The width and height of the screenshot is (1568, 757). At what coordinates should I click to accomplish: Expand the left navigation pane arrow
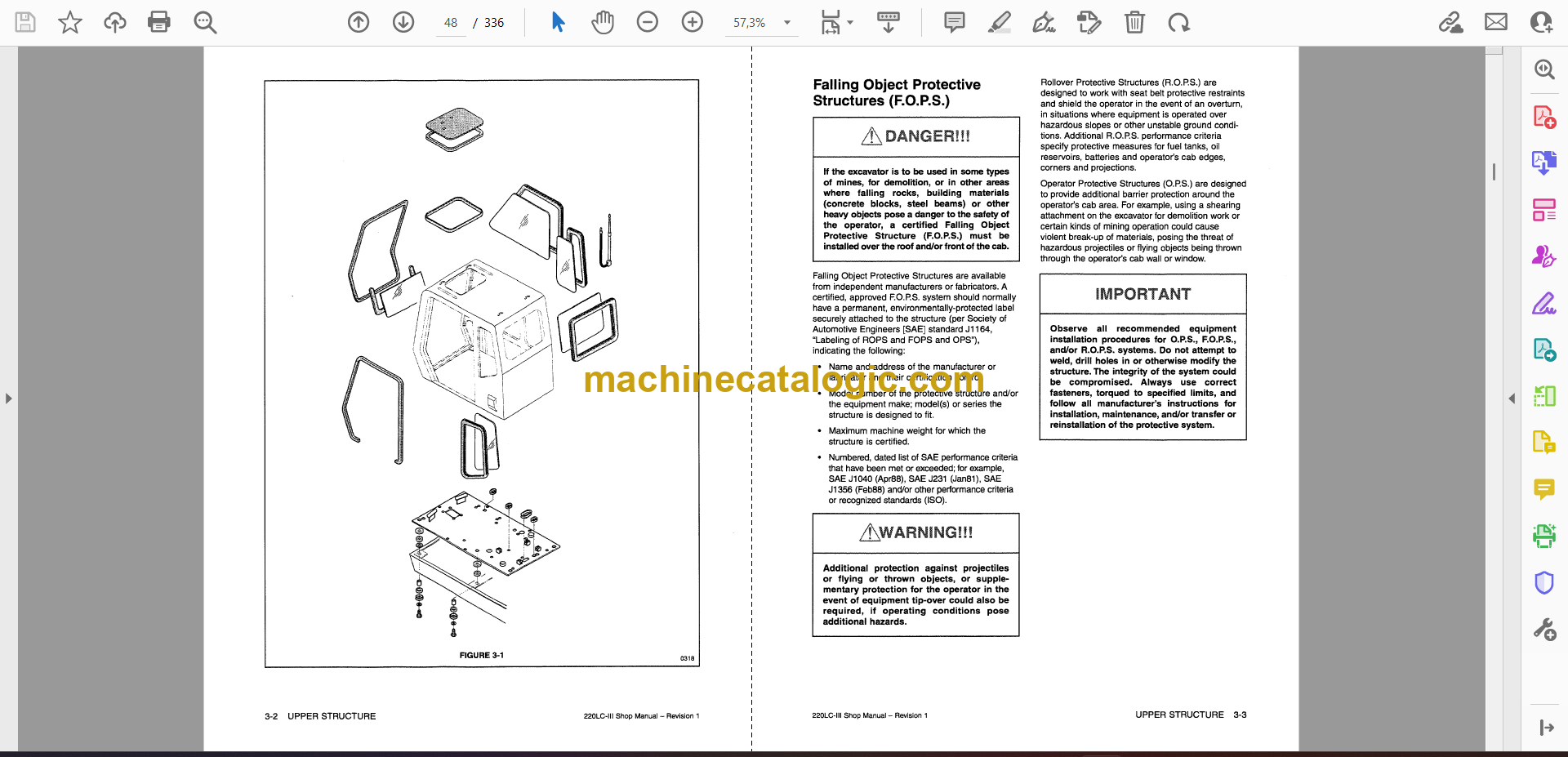(8, 399)
